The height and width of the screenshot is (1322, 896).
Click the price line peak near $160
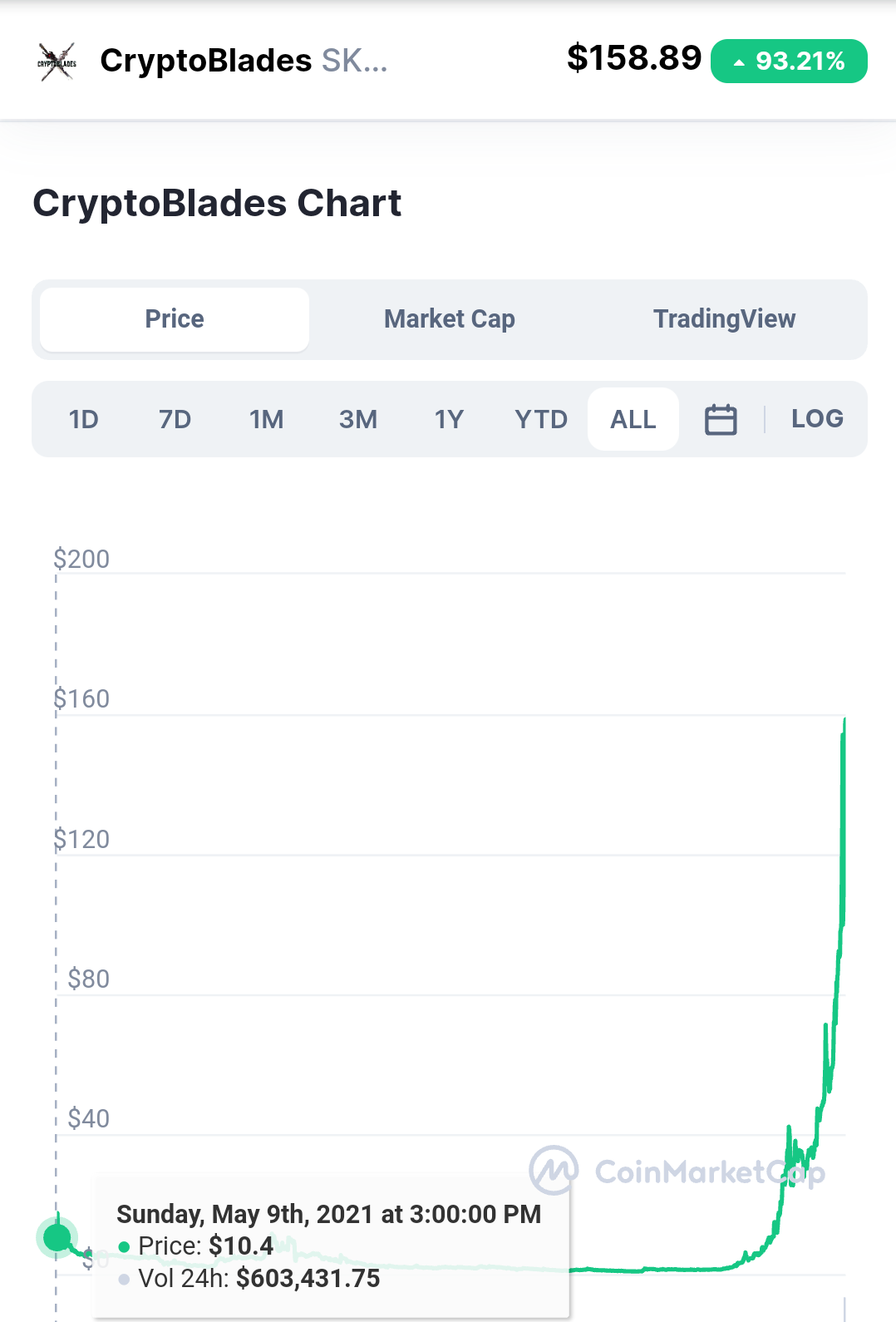tap(844, 720)
